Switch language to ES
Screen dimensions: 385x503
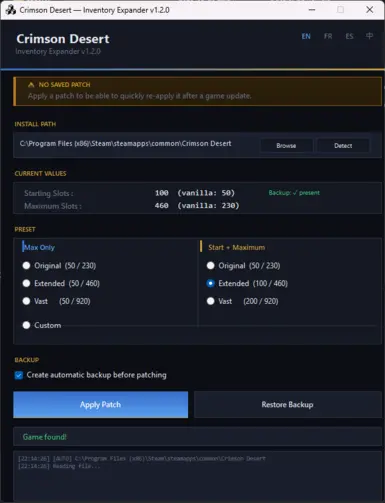tap(349, 36)
